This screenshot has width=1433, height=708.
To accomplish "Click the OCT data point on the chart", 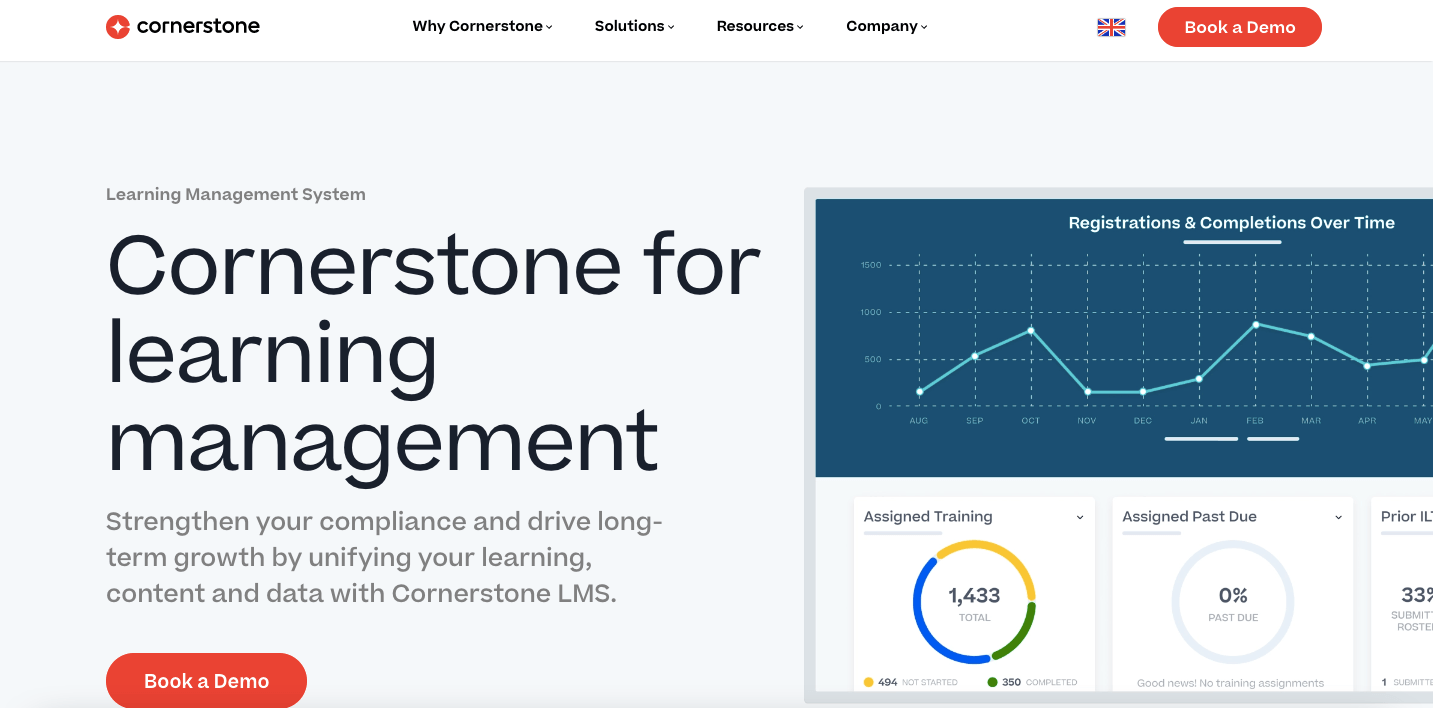I will [1030, 331].
